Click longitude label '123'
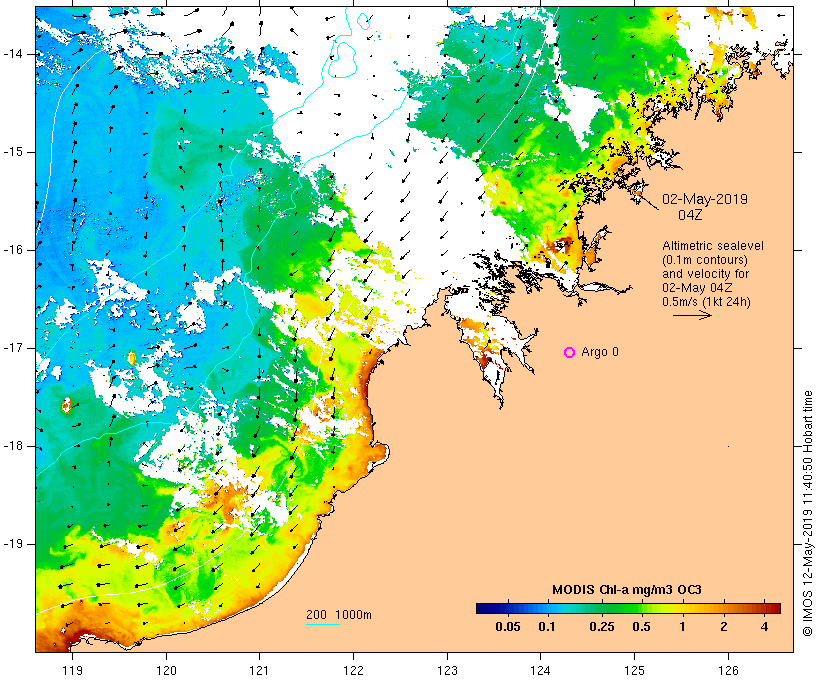This screenshot has width=820, height=680. pyautogui.click(x=447, y=670)
